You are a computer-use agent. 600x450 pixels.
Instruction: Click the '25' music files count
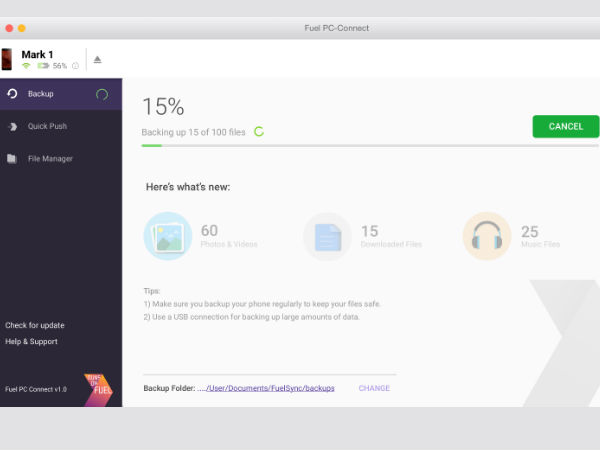coord(530,232)
